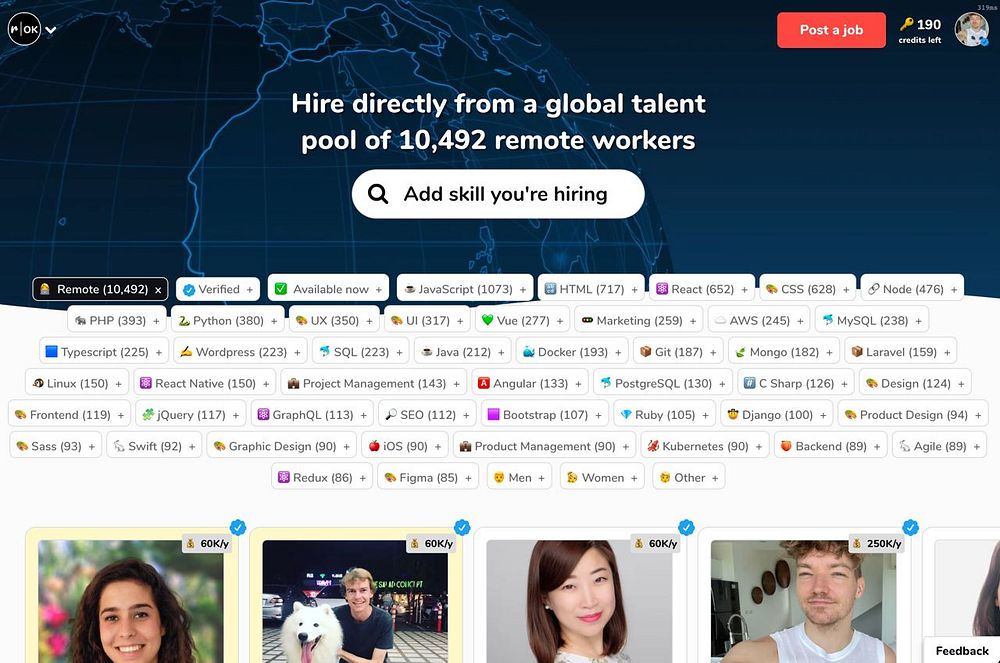Add the PHP (393) skill filter

(117, 321)
